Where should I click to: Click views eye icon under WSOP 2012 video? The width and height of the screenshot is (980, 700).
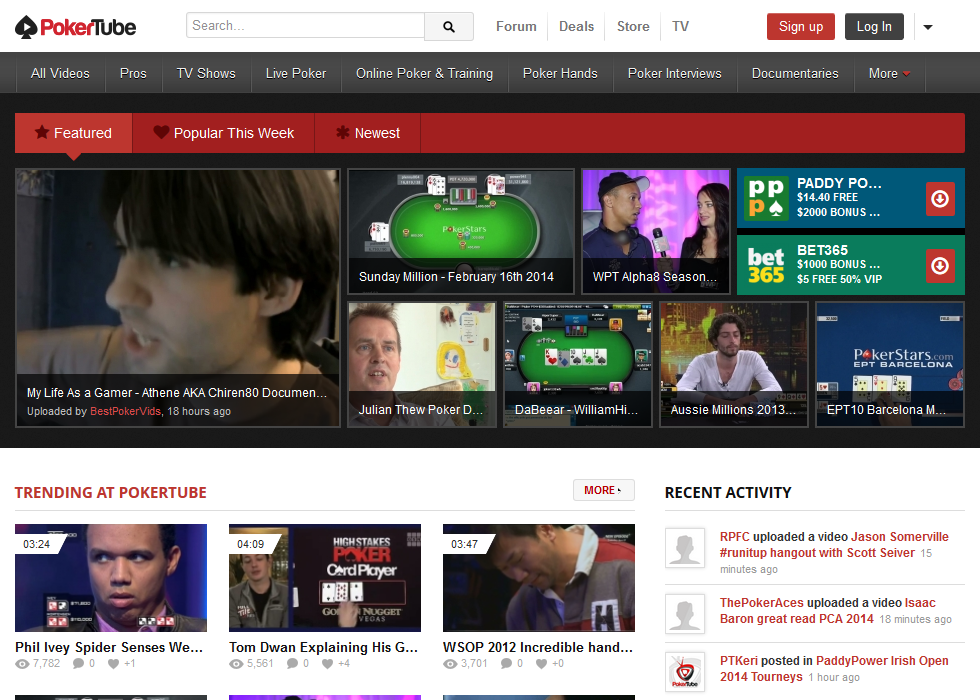pos(450,664)
